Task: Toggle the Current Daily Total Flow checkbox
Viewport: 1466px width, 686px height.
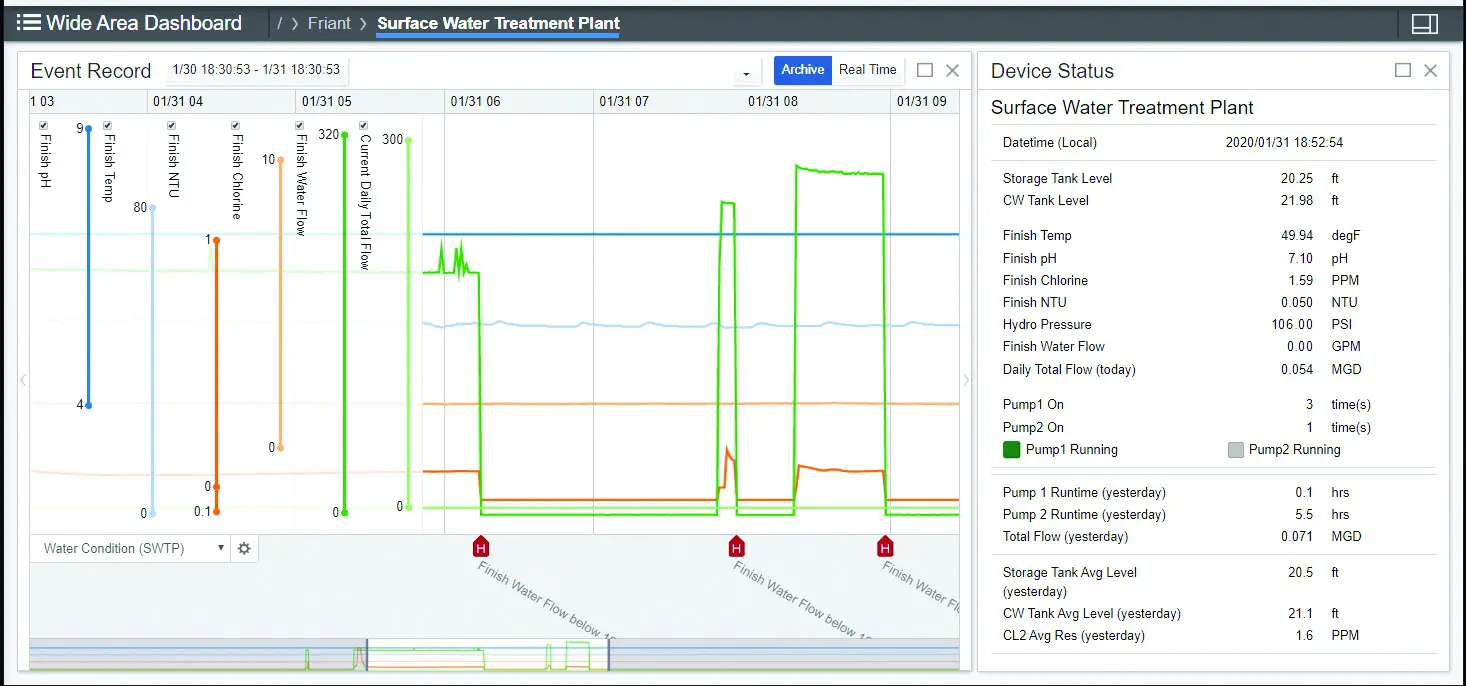Action: (364, 124)
